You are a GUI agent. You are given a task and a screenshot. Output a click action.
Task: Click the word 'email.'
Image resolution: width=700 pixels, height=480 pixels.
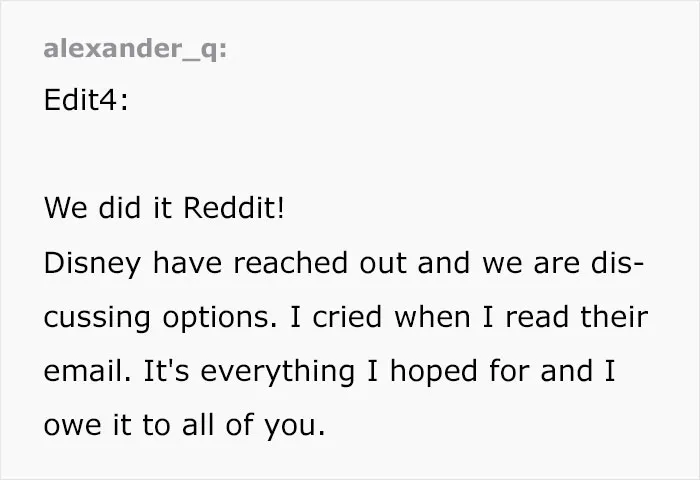pyautogui.click(x=88, y=371)
